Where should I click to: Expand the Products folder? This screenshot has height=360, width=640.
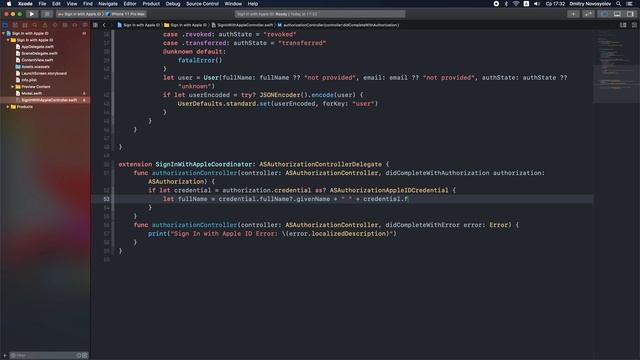click(x=8, y=107)
